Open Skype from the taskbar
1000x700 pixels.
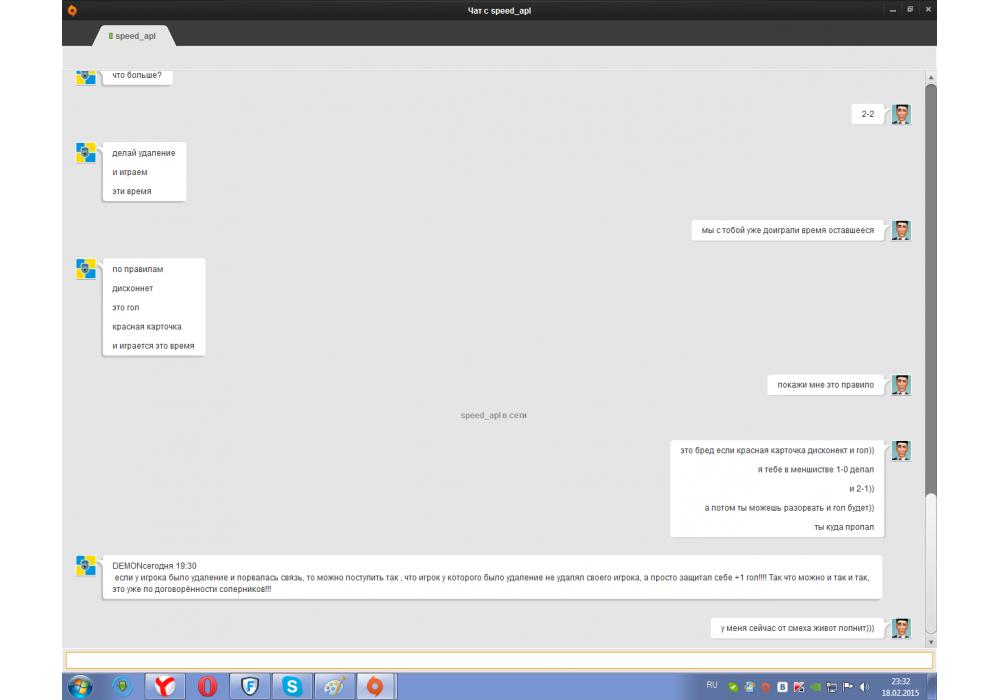pos(291,686)
